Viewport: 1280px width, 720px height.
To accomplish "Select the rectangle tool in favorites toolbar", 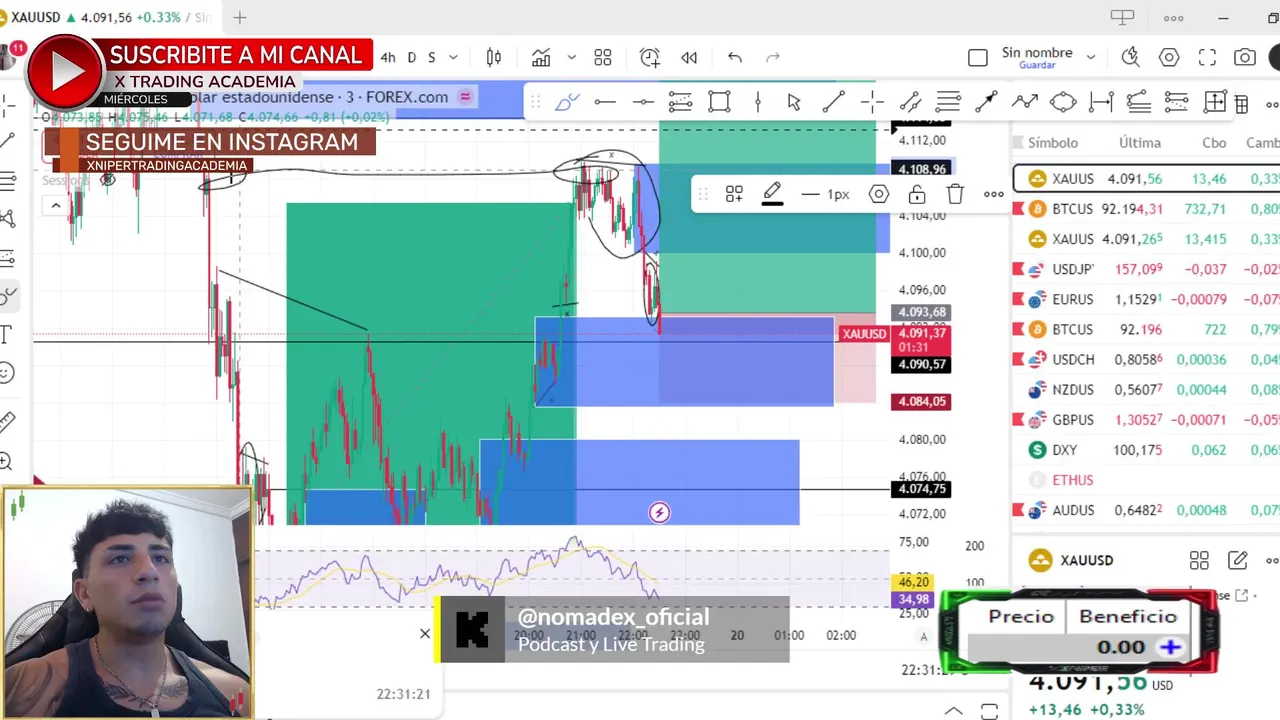I will point(719,102).
